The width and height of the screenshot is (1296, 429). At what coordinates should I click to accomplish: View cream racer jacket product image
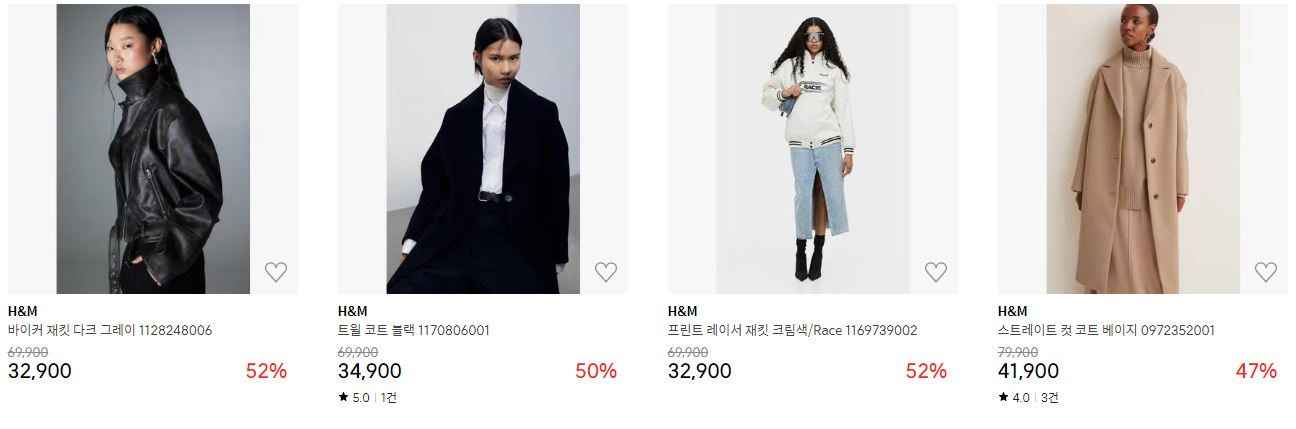(813, 149)
